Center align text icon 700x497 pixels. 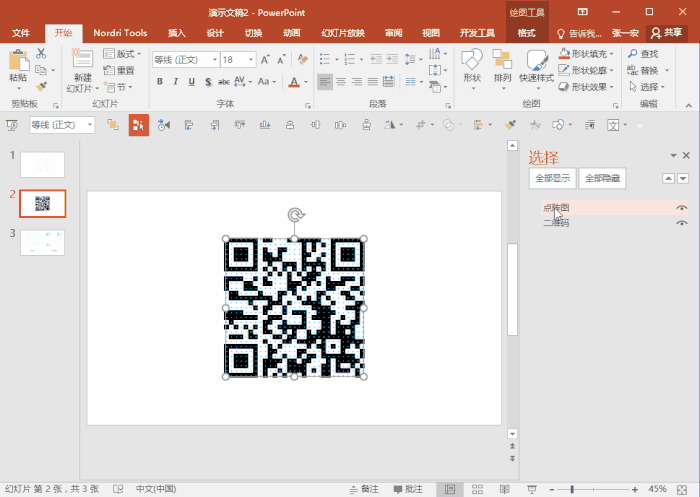pyautogui.click(x=341, y=82)
